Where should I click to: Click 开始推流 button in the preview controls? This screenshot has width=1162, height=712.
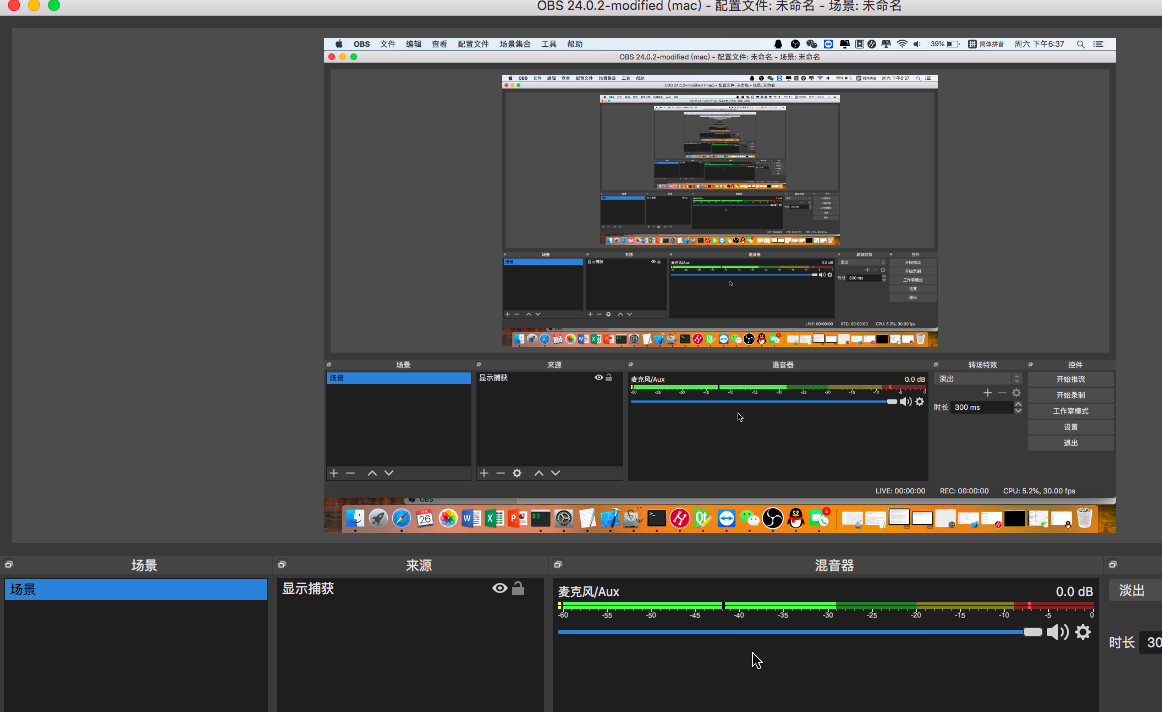1070,379
